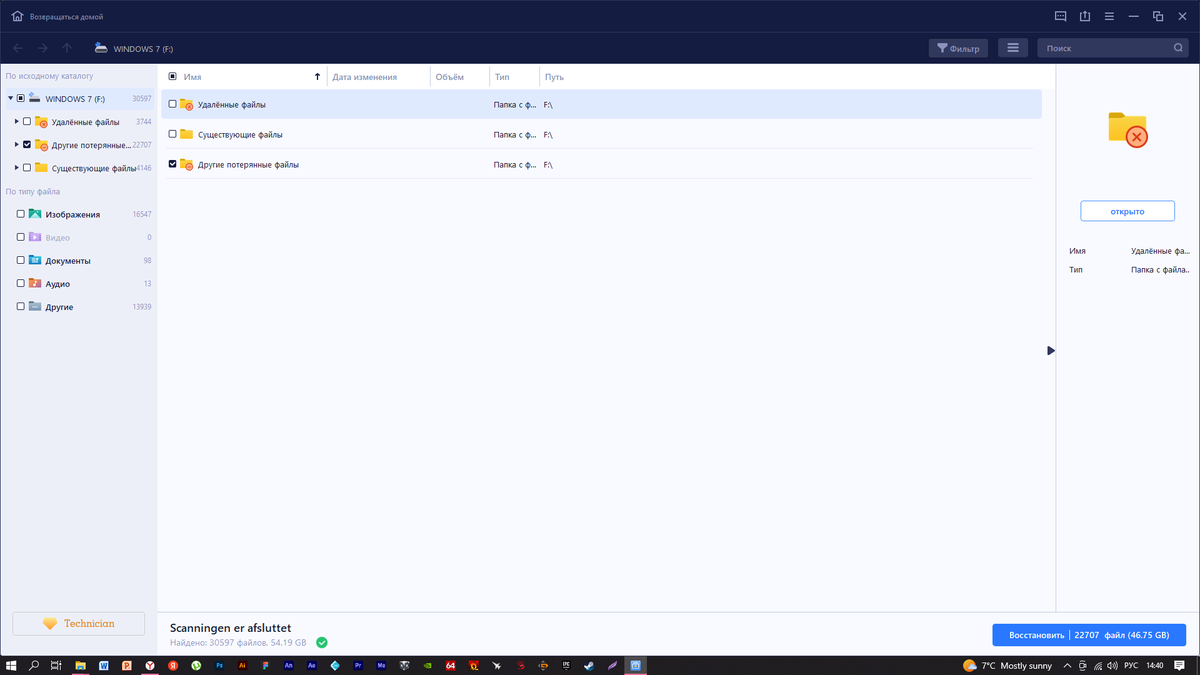Viewport: 1200px width, 675px height.
Task: Sort by Путь column header
Action: click(554, 77)
